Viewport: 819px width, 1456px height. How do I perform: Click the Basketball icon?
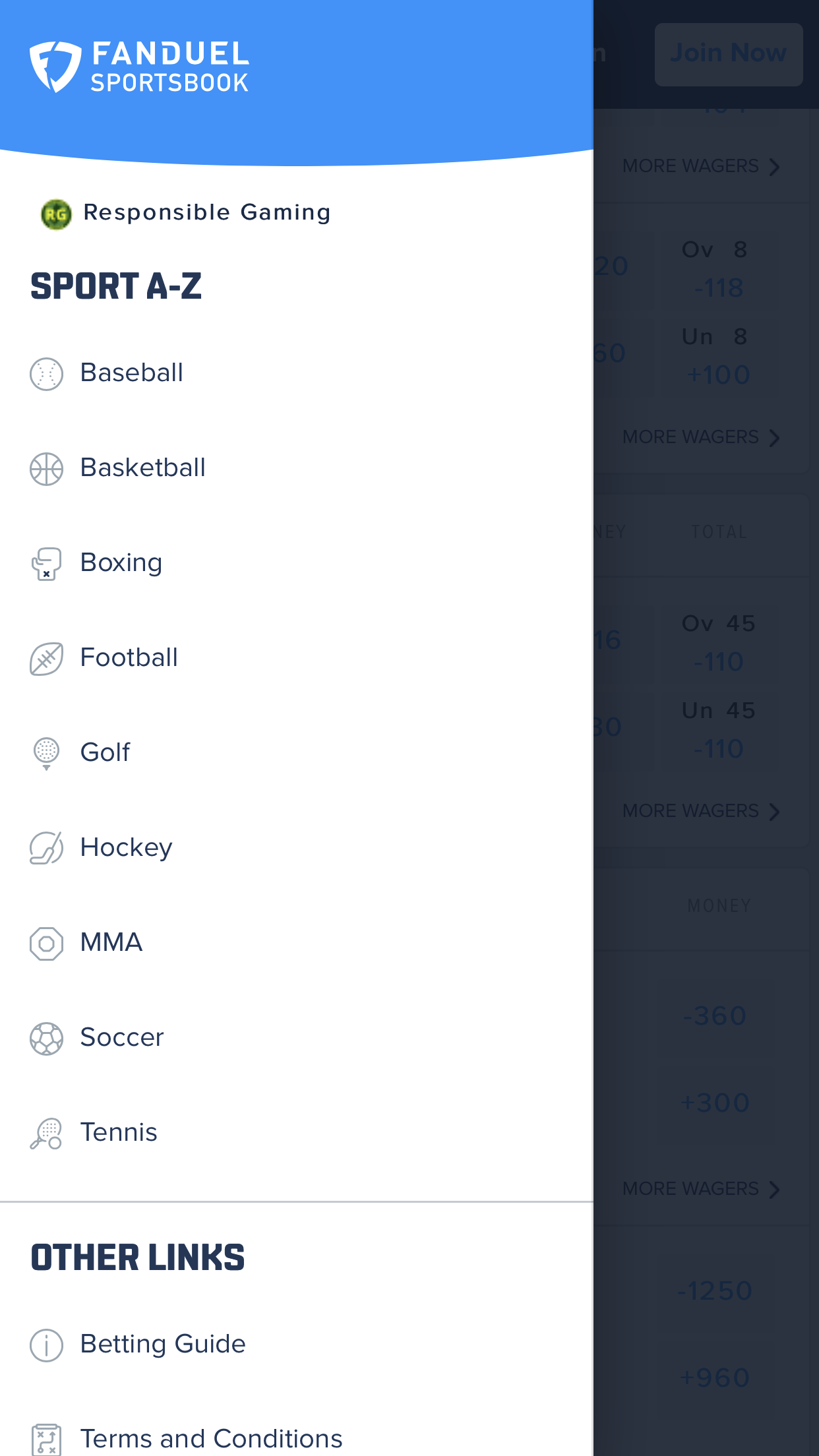point(46,469)
